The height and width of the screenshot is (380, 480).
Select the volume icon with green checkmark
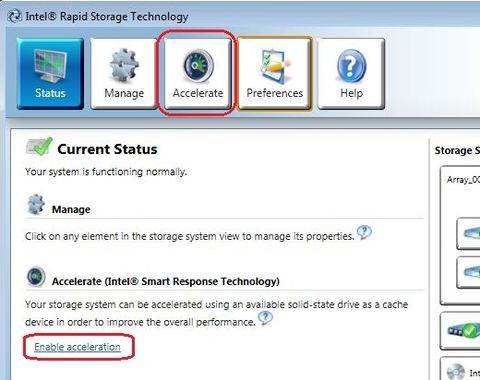463,331
